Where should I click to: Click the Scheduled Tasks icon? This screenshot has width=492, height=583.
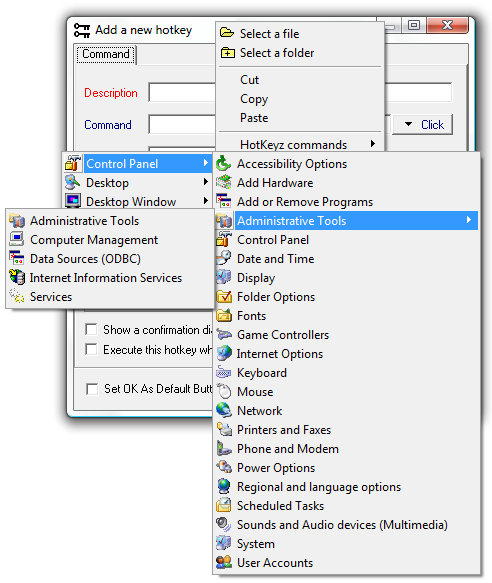coord(224,505)
